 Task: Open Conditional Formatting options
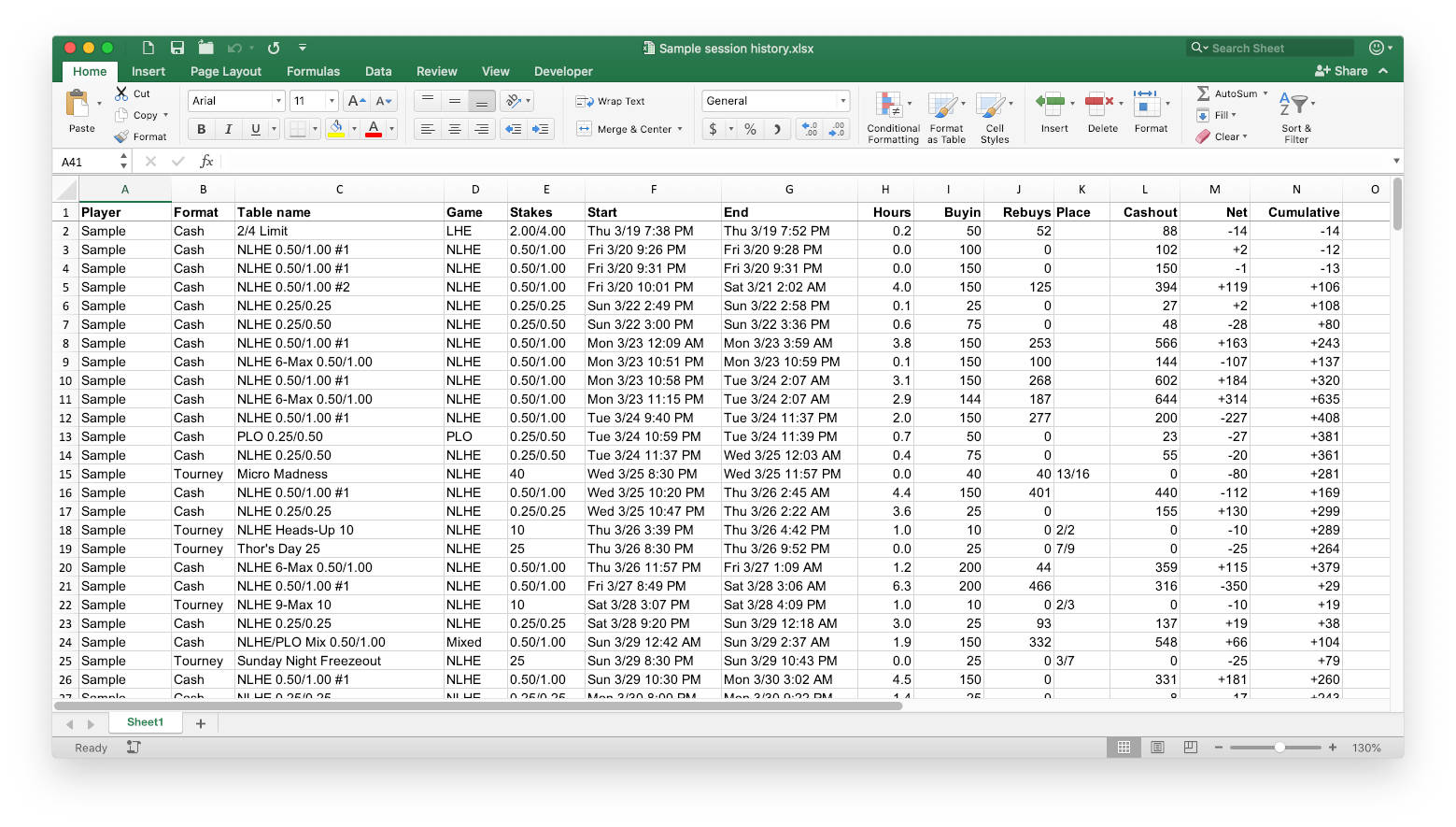pyautogui.click(x=892, y=115)
